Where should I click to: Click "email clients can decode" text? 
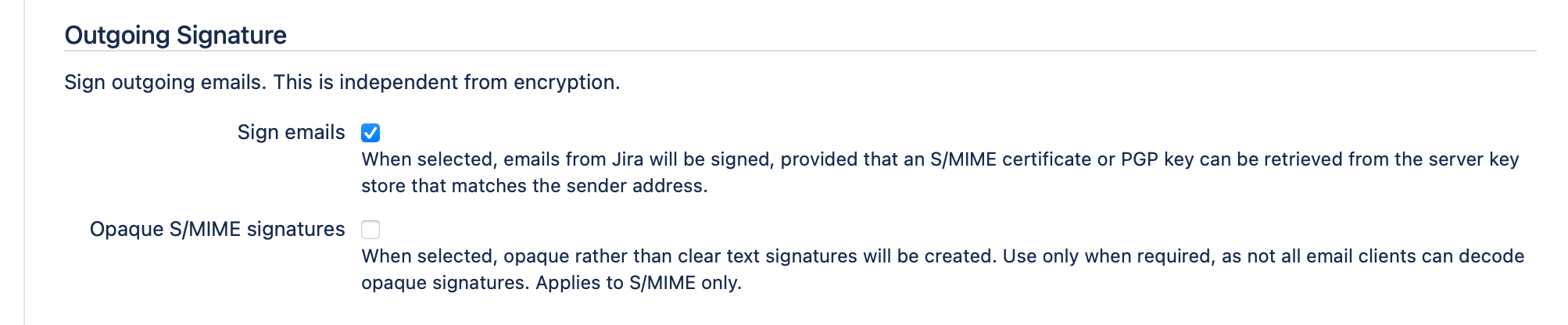click(1415, 257)
